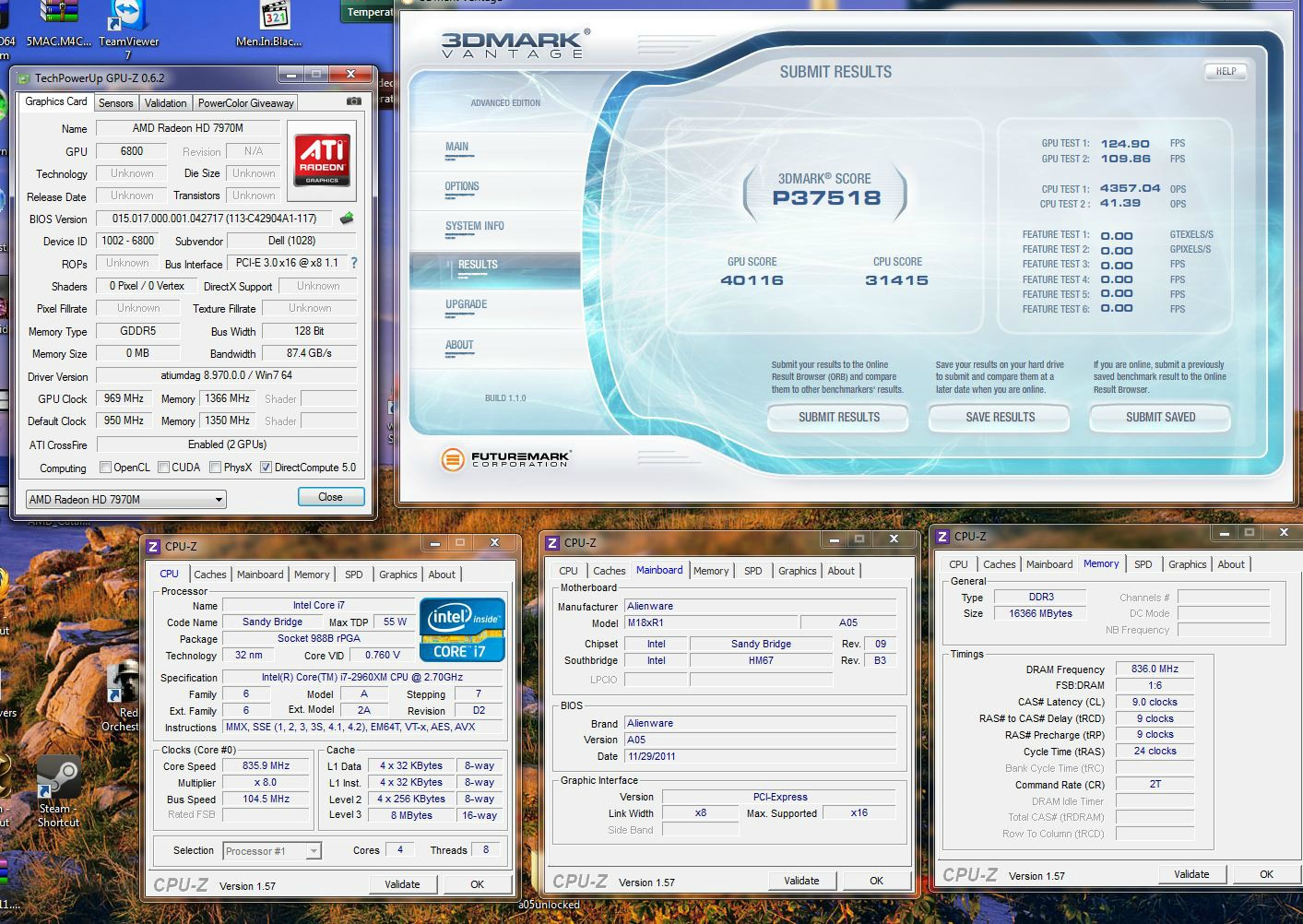Uncheck the DirectCompute 5.0 checkbox
The height and width of the screenshot is (924, 1303).
point(266,468)
